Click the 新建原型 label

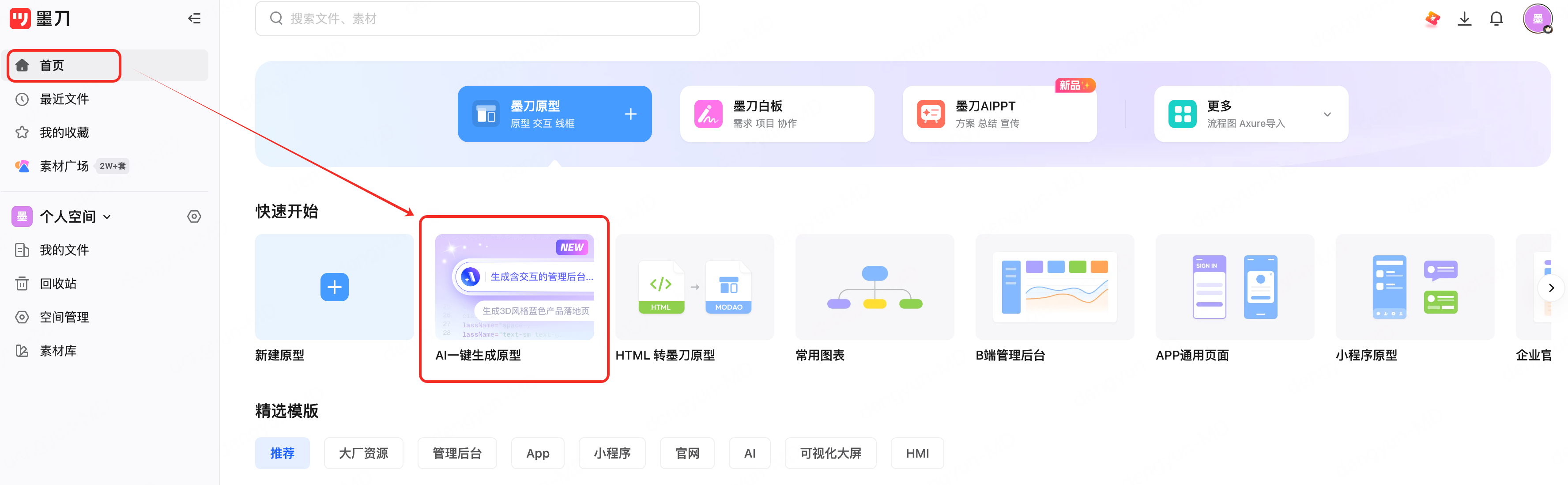point(279,355)
